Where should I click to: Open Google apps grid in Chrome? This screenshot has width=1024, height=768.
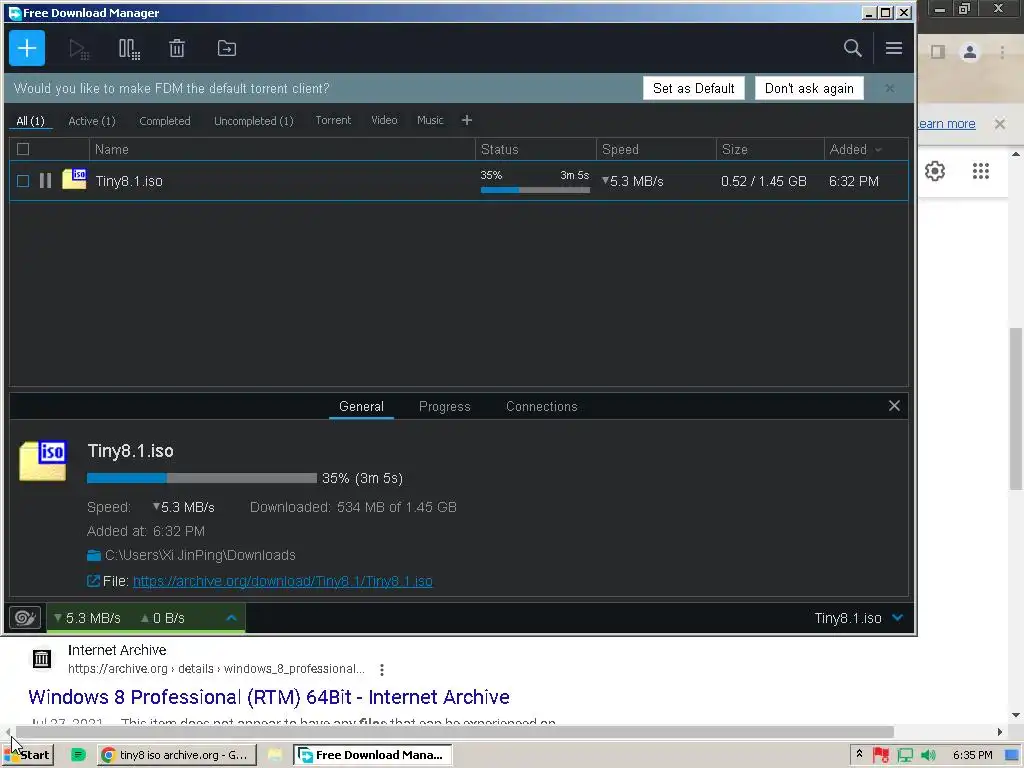tap(980, 171)
